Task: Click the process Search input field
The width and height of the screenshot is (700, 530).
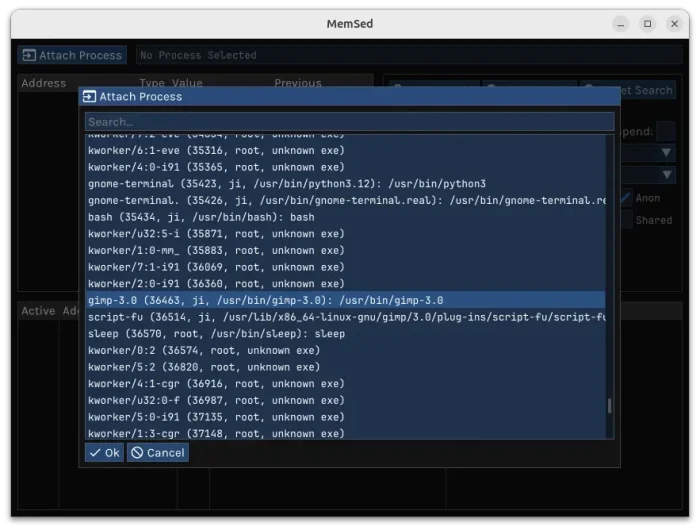Action: coord(349,122)
